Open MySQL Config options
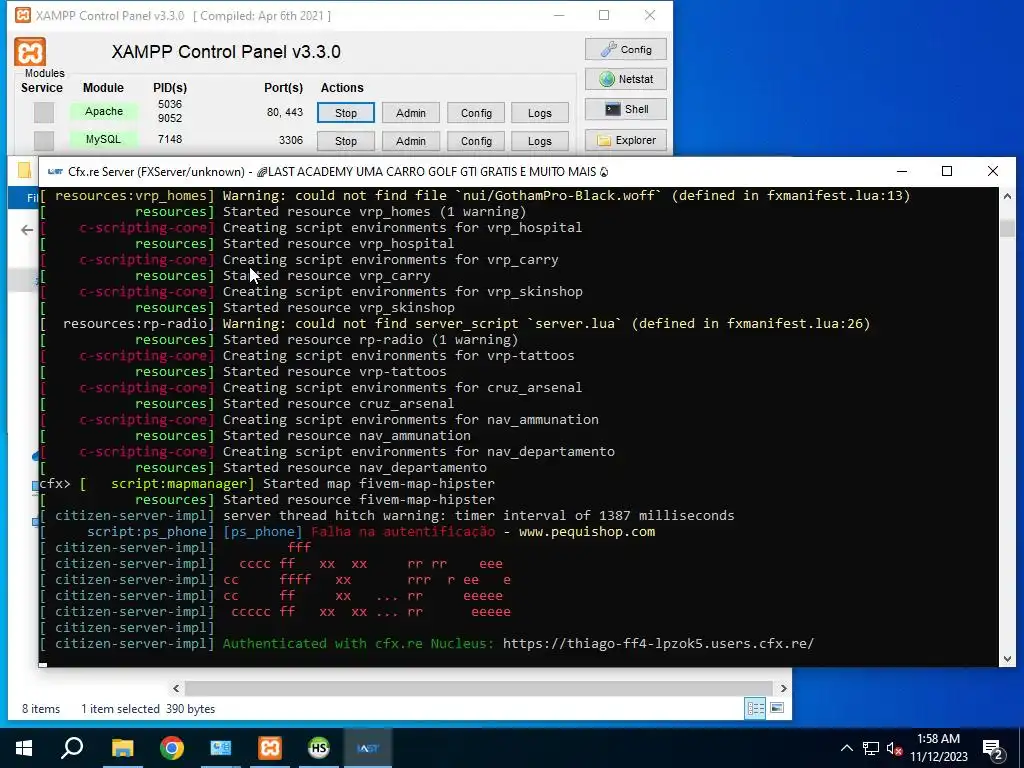1024x768 pixels. 476,141
